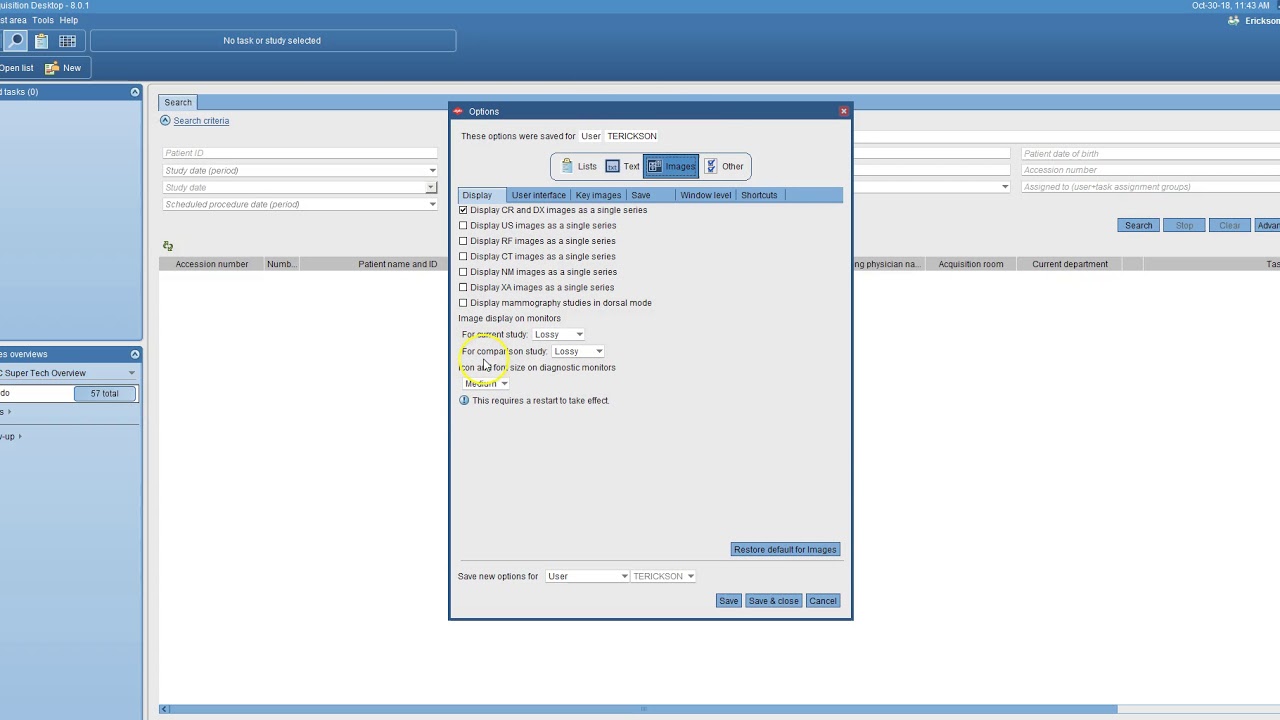
Task: Collapse the tasks (0) panel
Action: tap(135, 92)
